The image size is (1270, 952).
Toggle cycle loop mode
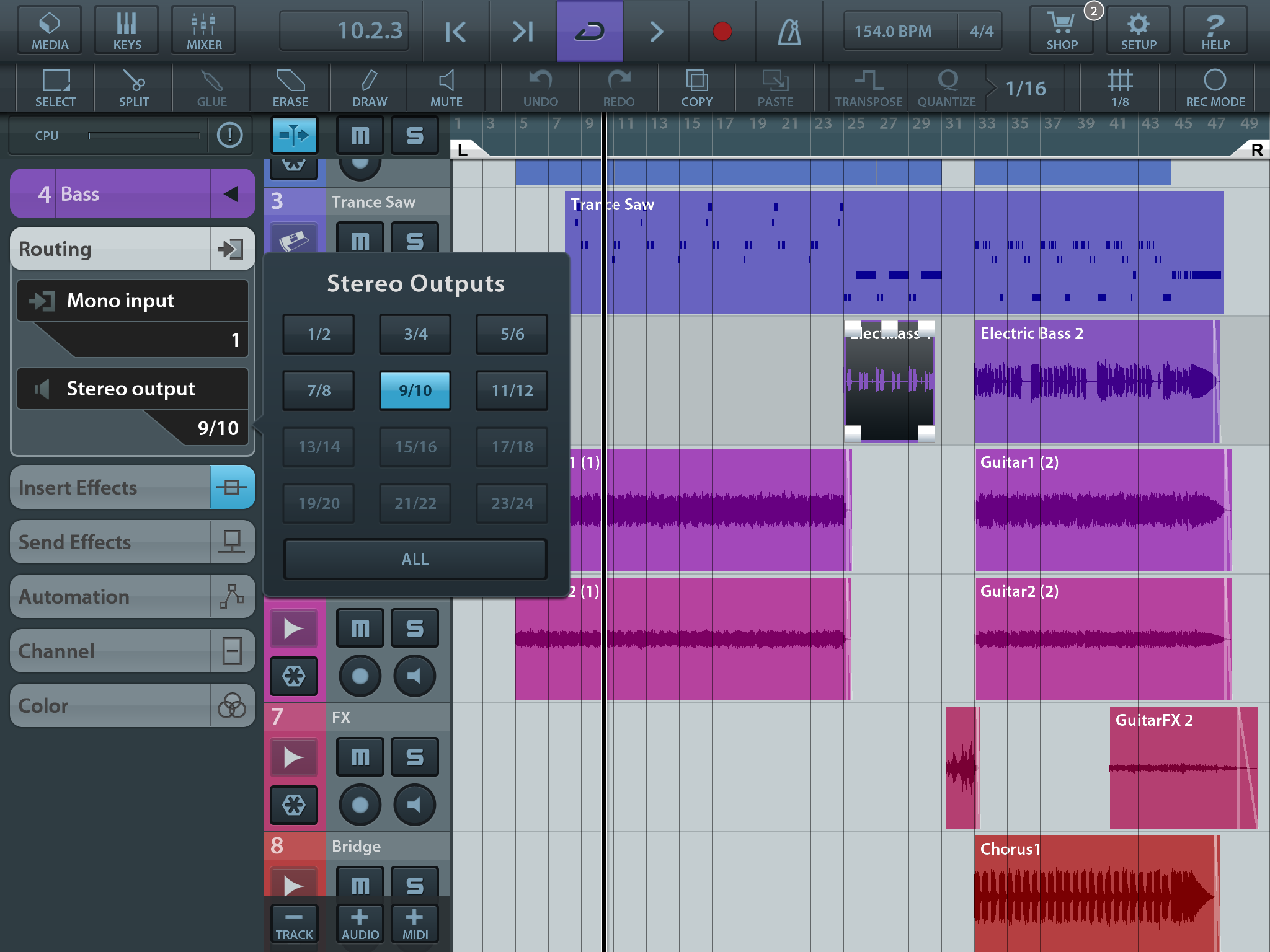589,31
